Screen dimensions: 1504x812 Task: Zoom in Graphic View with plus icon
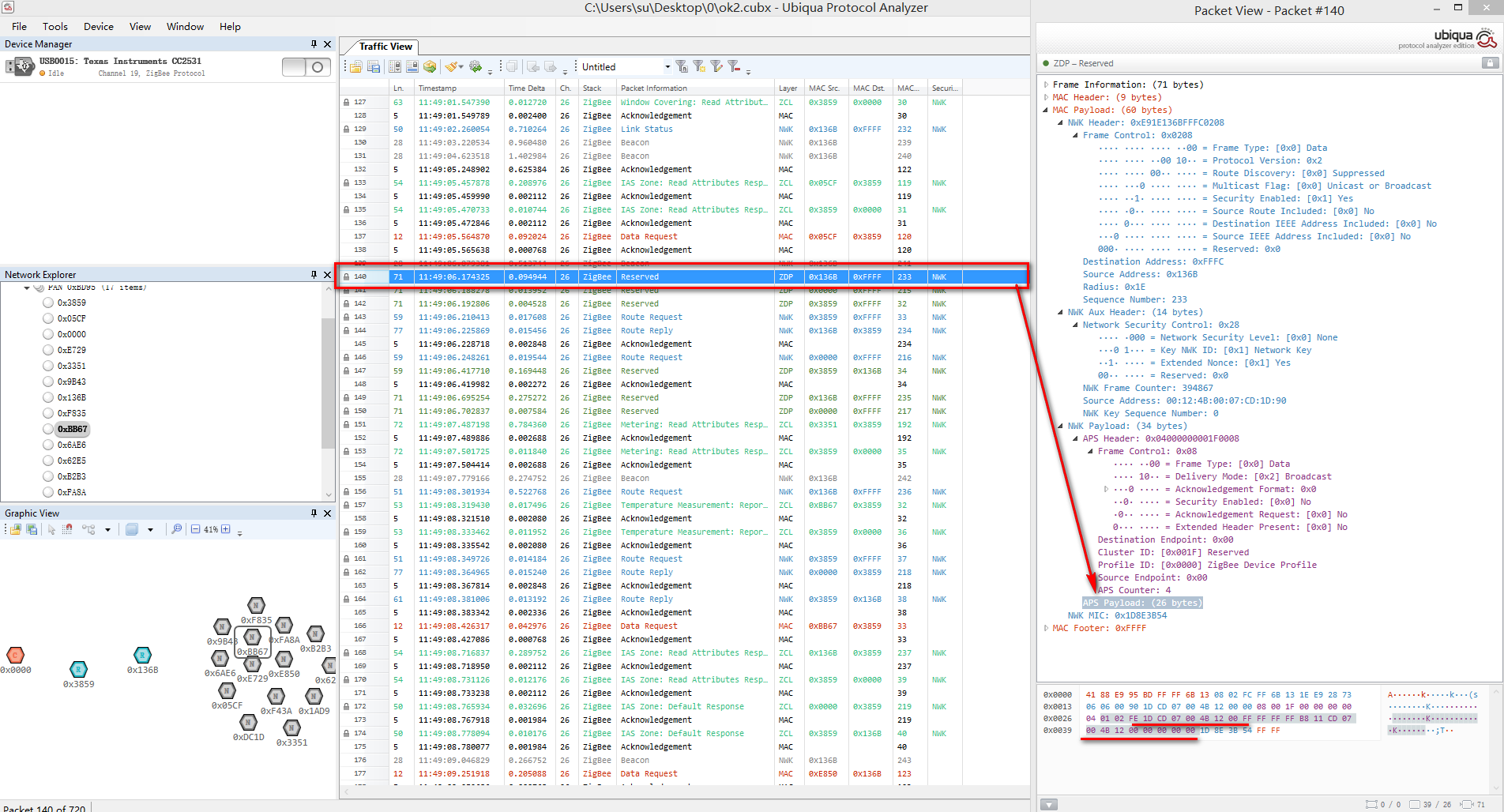226,529
